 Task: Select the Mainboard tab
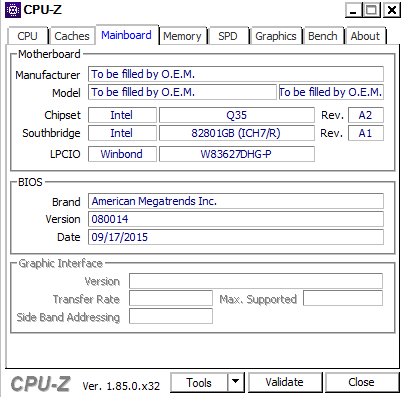[x=127, y=35]
